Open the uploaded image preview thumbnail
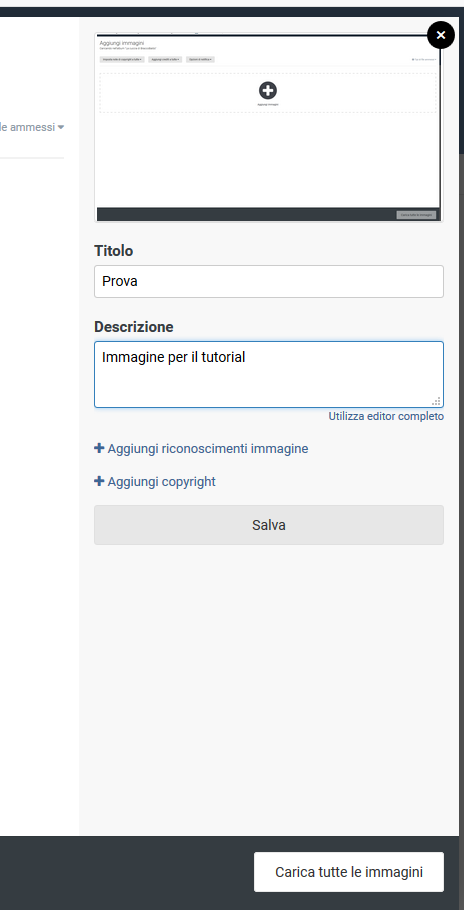 pos(269,127)
